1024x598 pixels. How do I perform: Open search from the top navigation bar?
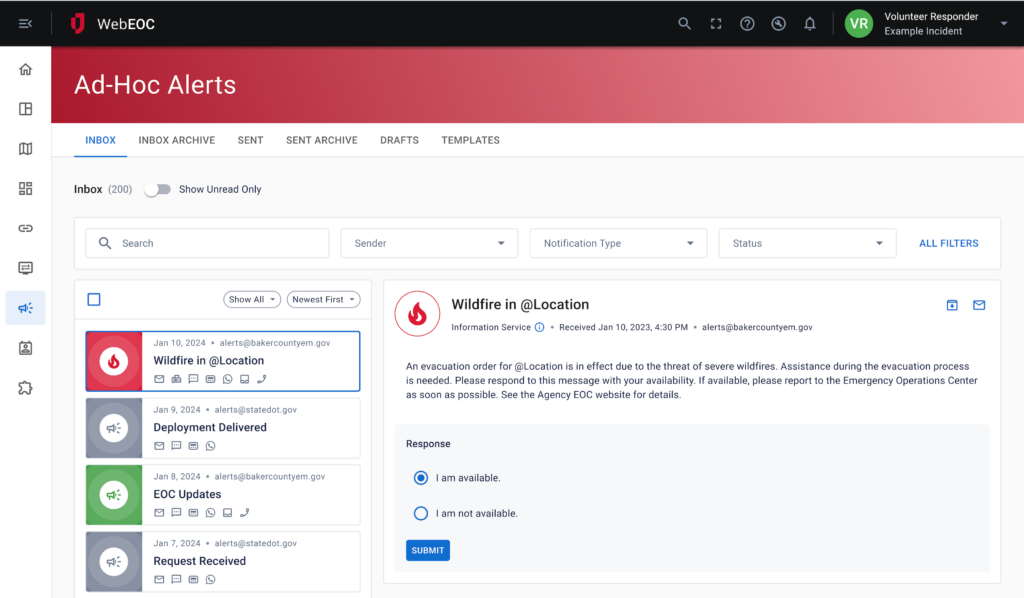684,23
